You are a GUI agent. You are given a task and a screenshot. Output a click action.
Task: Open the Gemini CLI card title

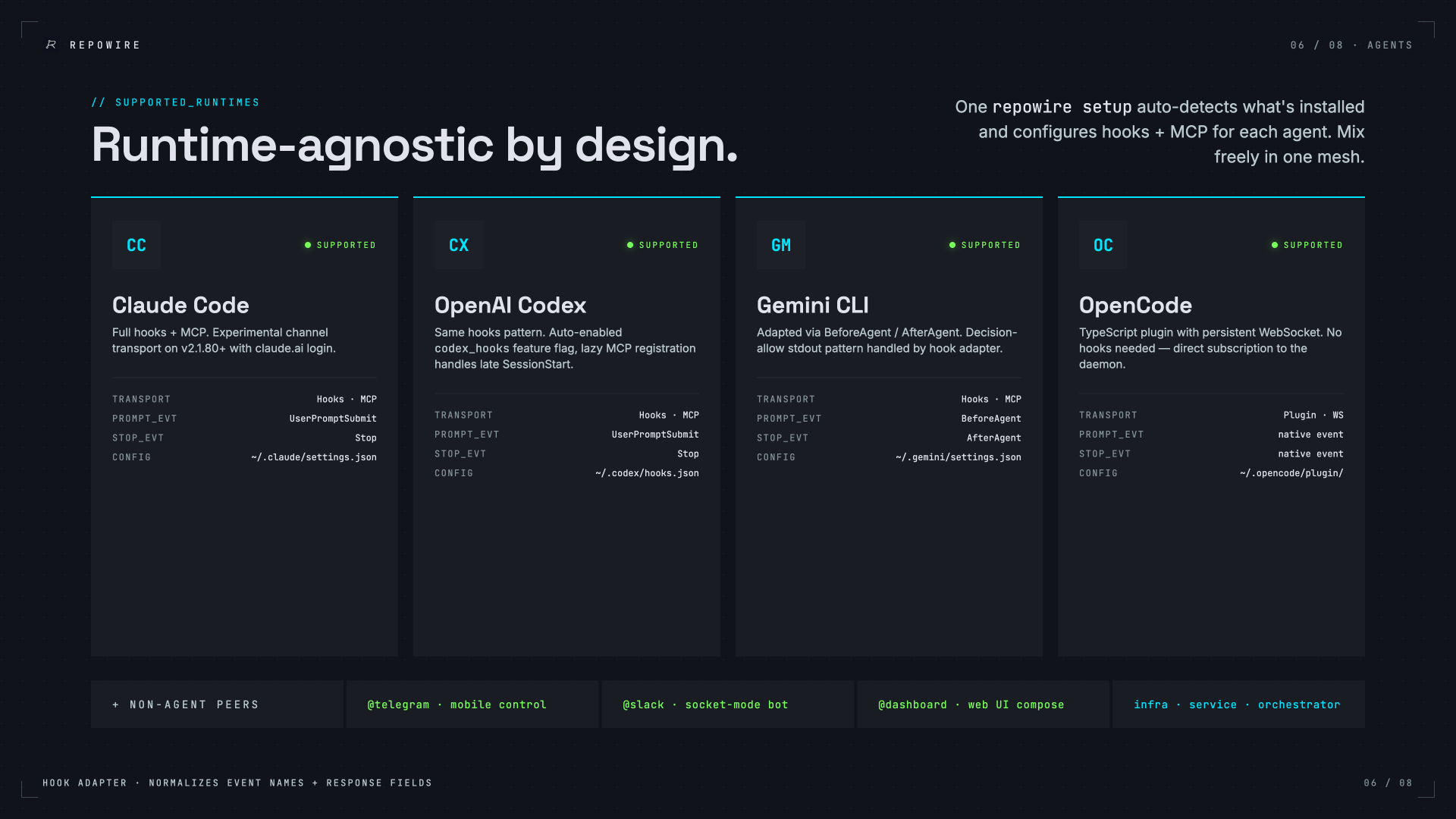(x=813, y=305)
